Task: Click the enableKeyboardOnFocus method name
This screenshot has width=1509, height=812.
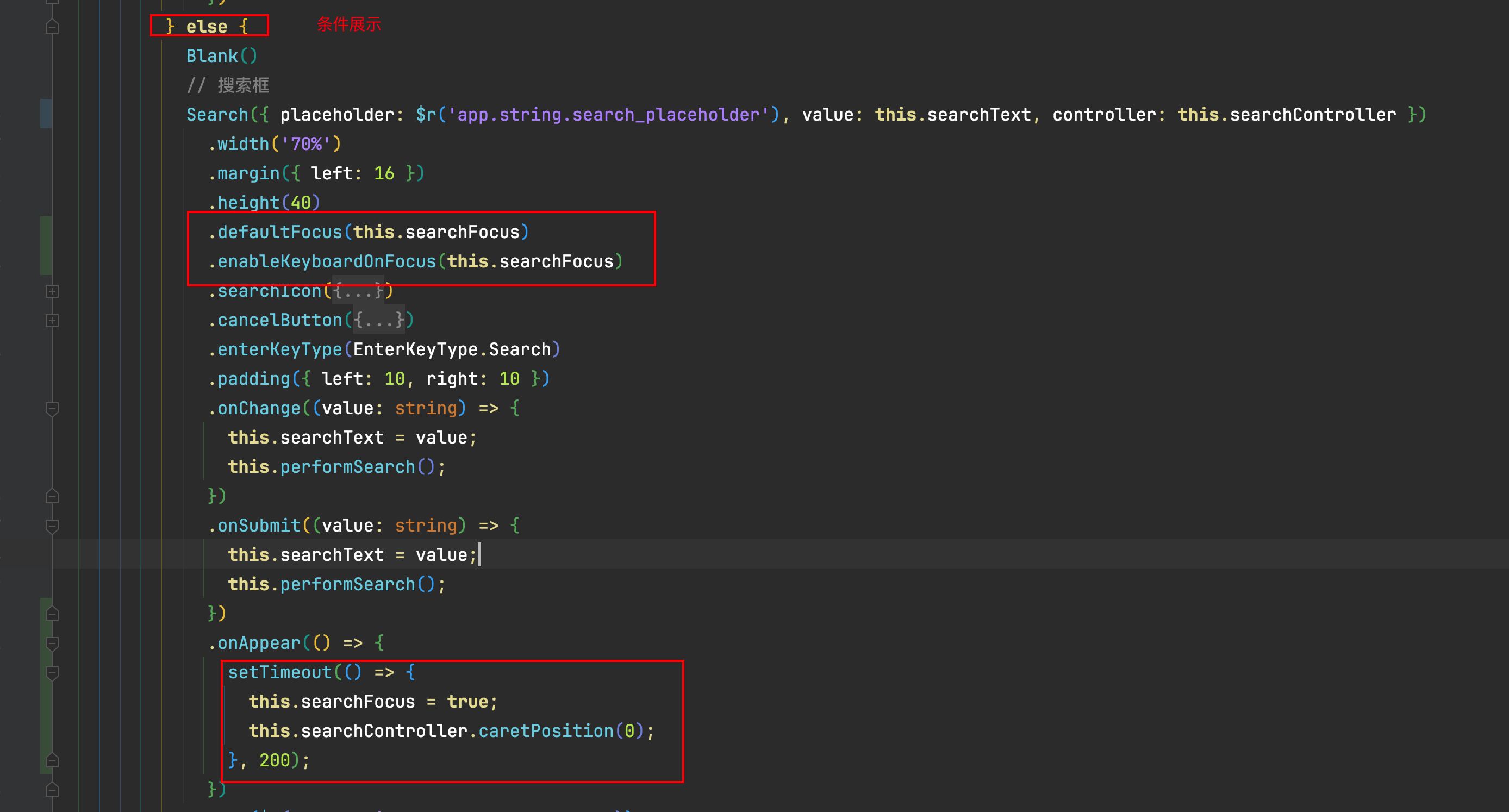Action: point(327,261)
